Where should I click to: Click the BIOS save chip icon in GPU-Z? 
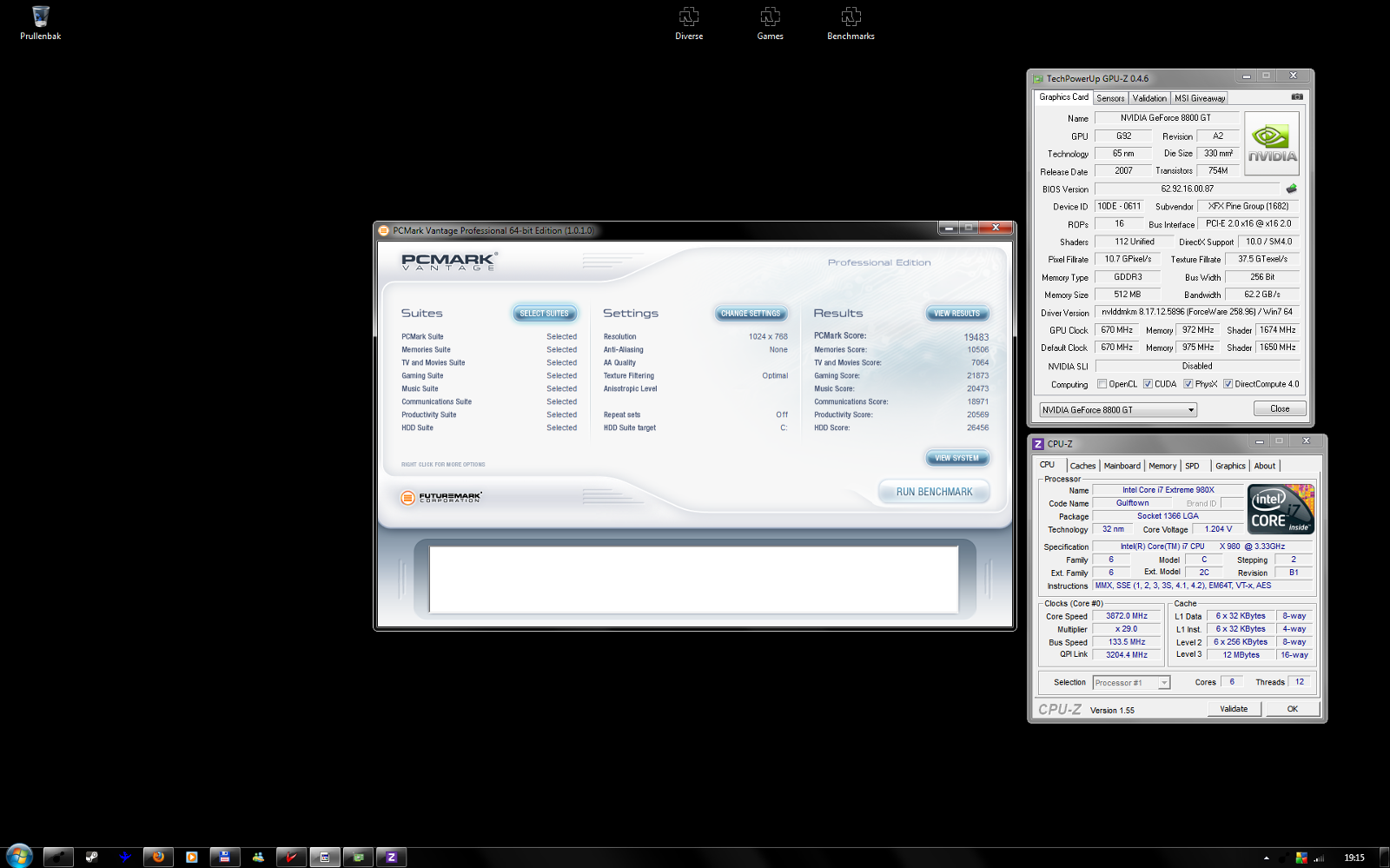[1292, 189]
